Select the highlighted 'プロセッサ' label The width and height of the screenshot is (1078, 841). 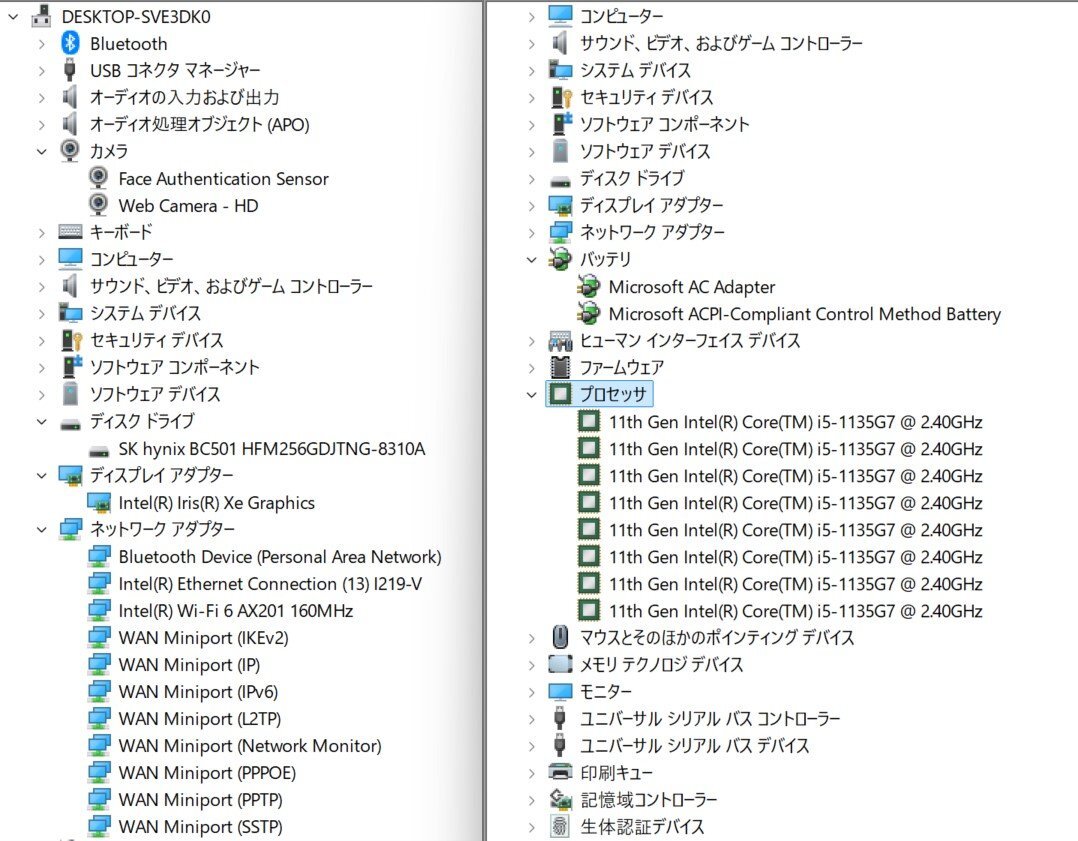click(613, 394)
